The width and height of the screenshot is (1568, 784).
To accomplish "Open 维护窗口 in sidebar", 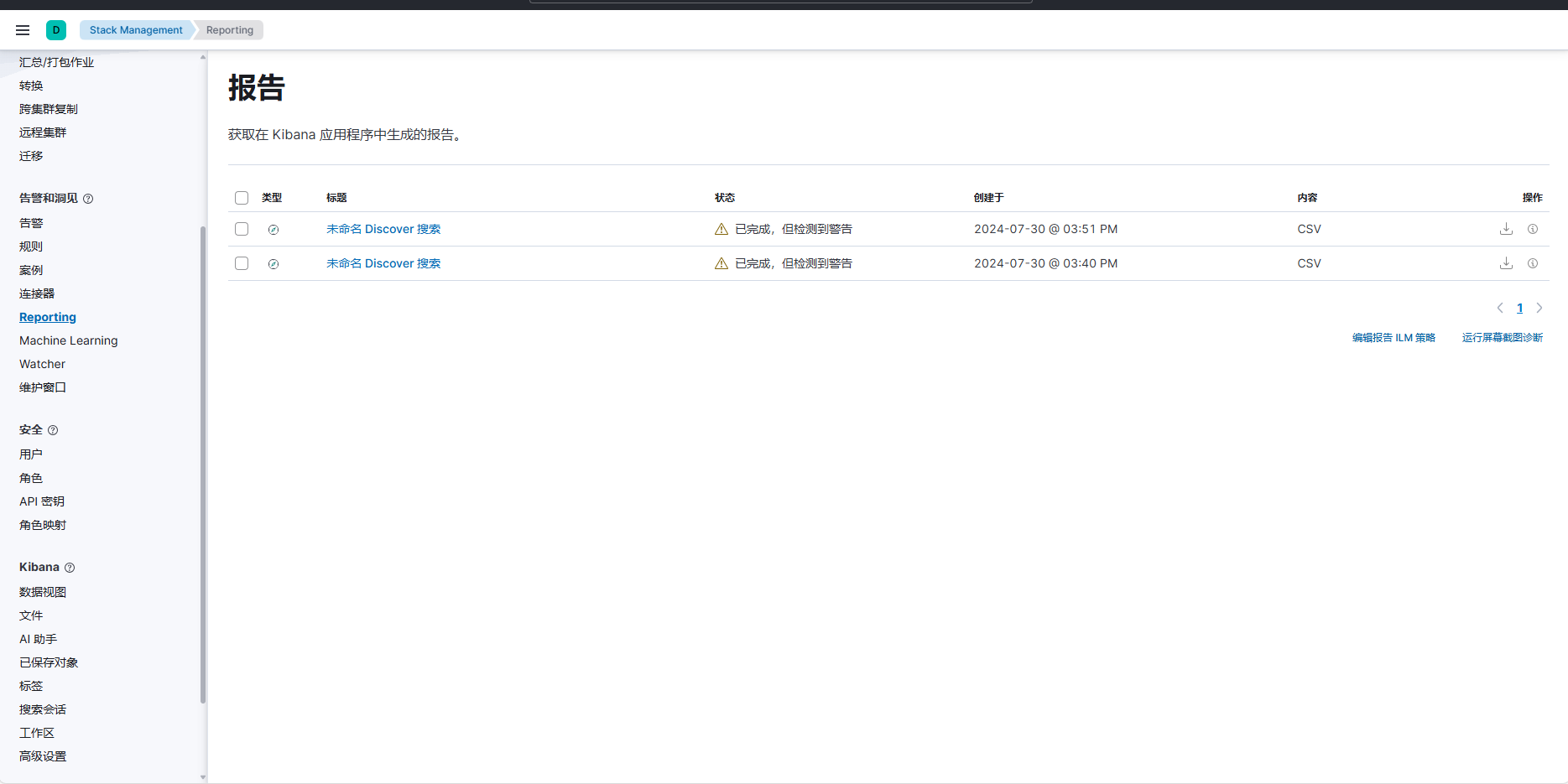I will (43, 387).
